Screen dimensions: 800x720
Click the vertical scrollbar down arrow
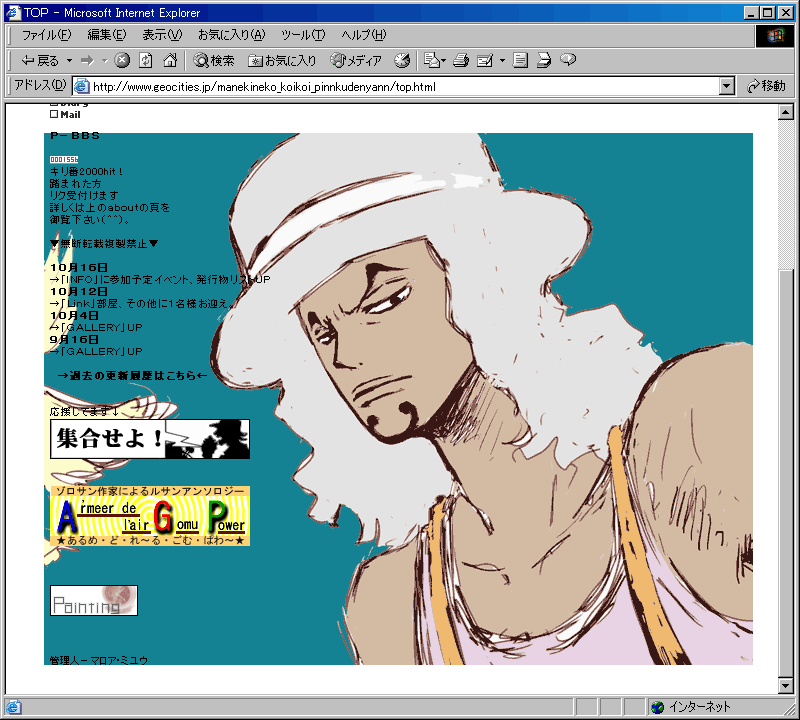point(786,686)
